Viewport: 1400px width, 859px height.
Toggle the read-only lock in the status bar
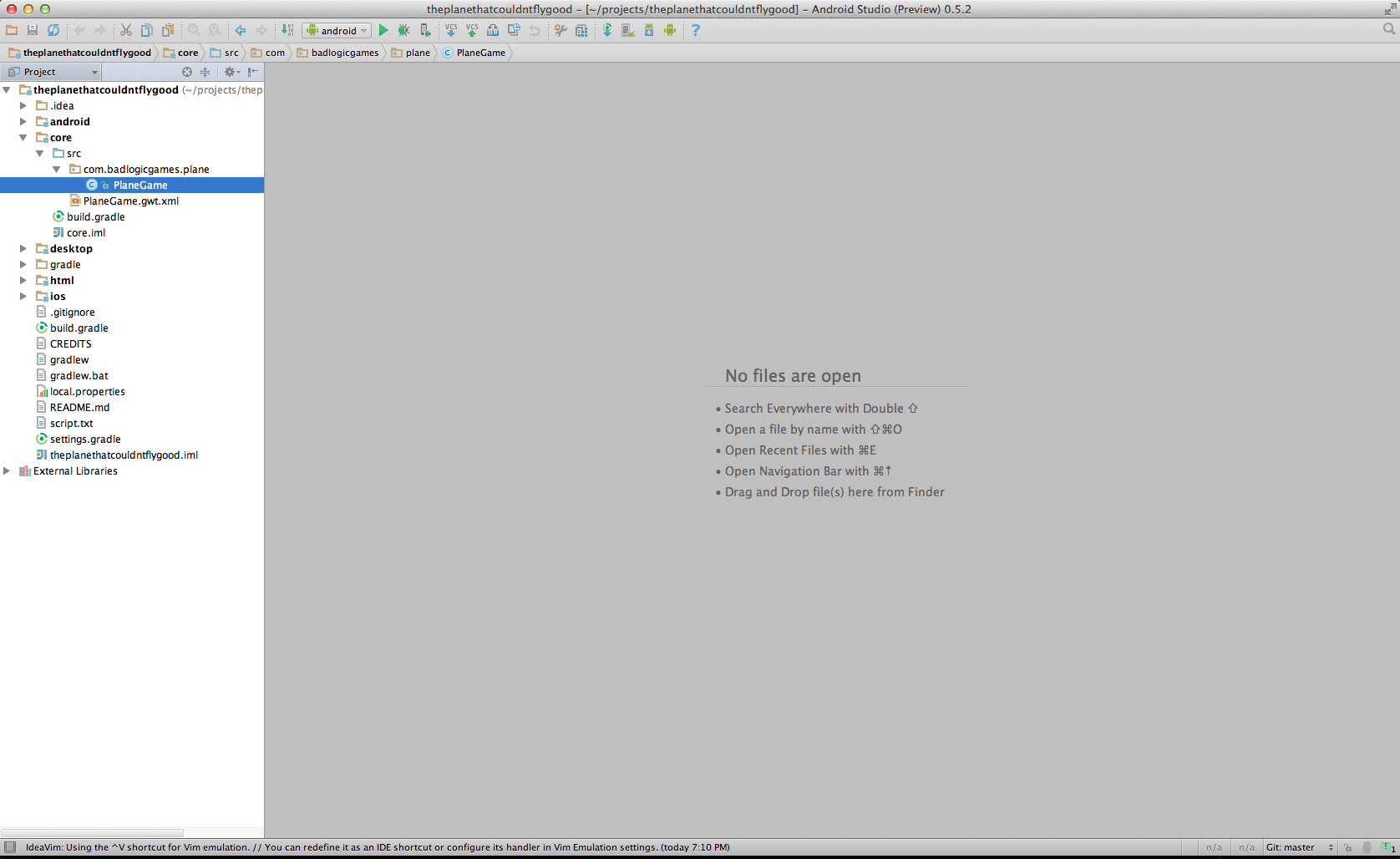1347,847
